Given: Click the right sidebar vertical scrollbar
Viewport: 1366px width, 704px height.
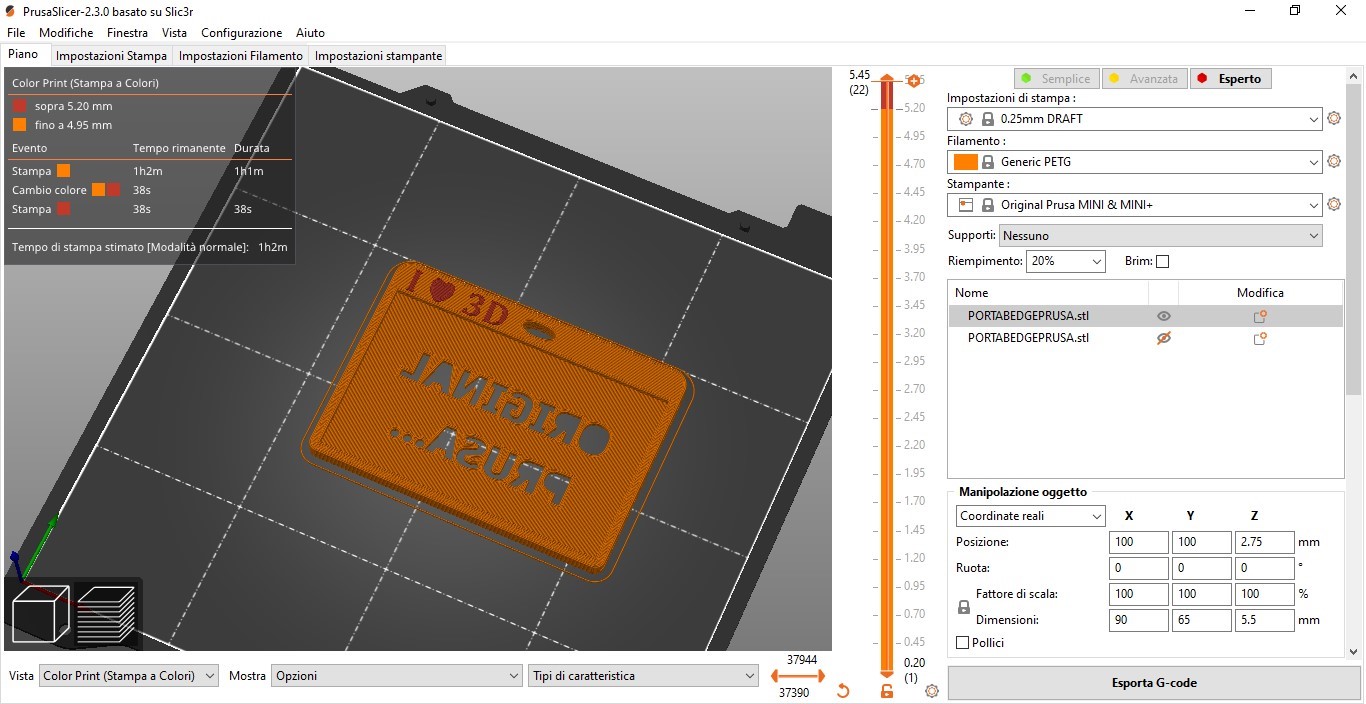Looking at the screenshot, I should pyautogui.click(x=1353, y=240).
